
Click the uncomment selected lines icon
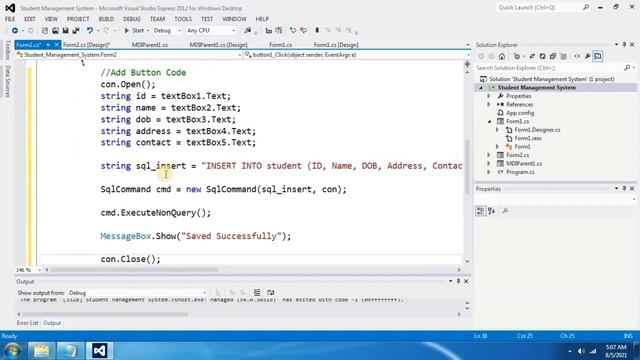pyautogui.click(x=303, y=31)
